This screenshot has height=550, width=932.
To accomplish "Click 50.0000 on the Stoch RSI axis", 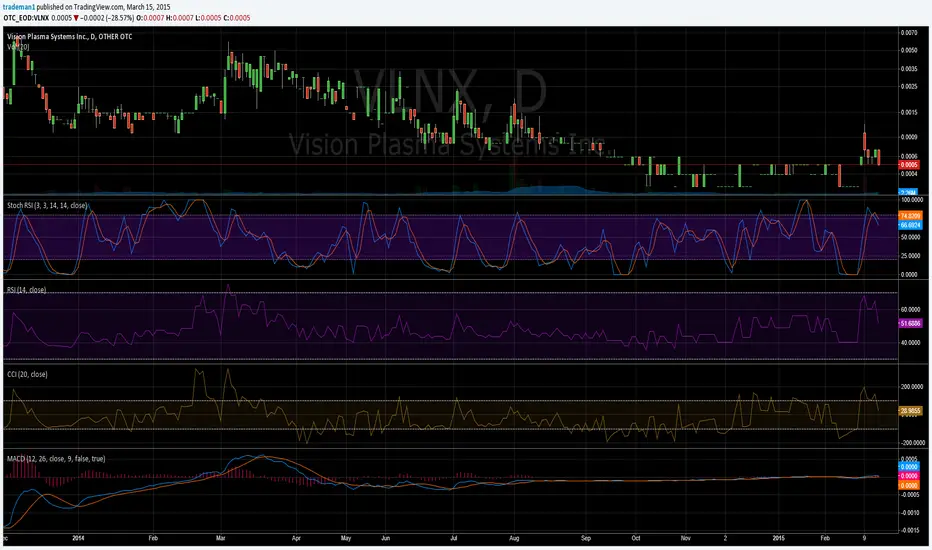I will [912, 237].
